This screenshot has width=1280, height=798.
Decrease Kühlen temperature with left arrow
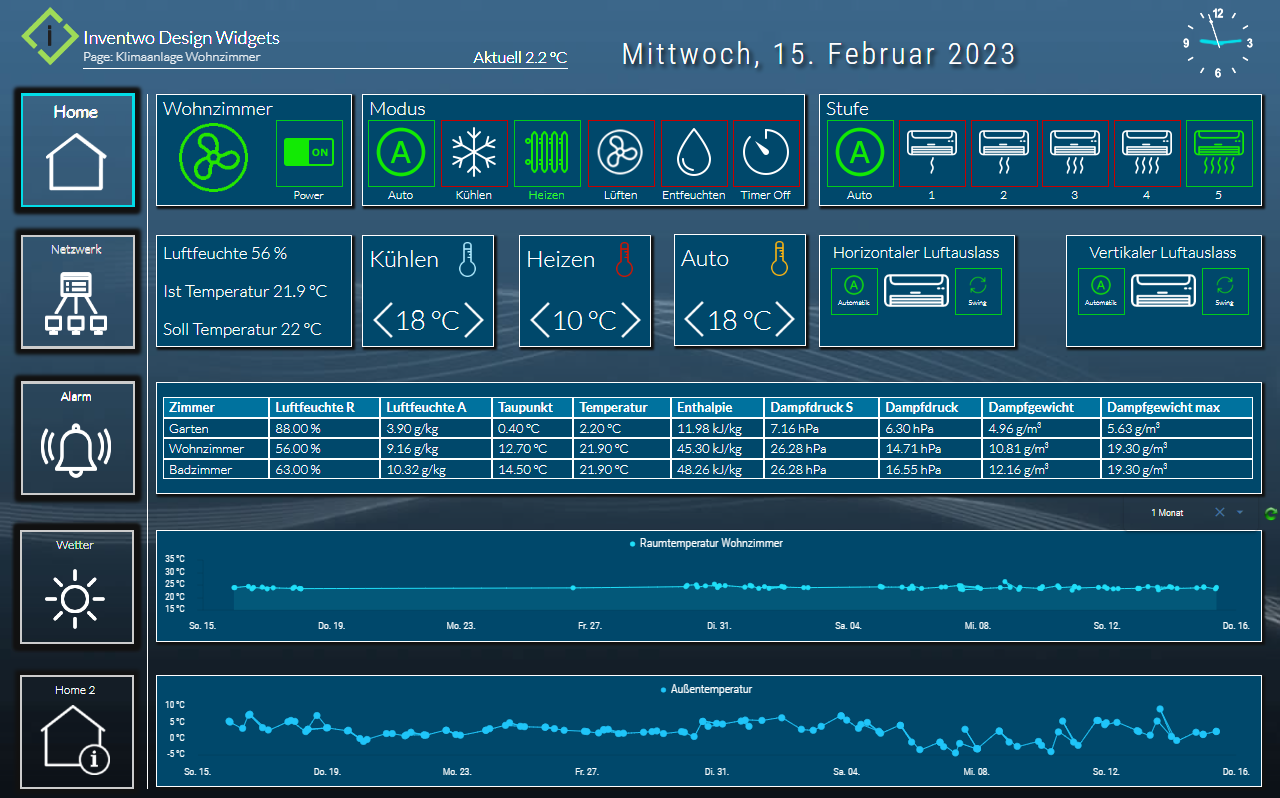pos(383,320)
